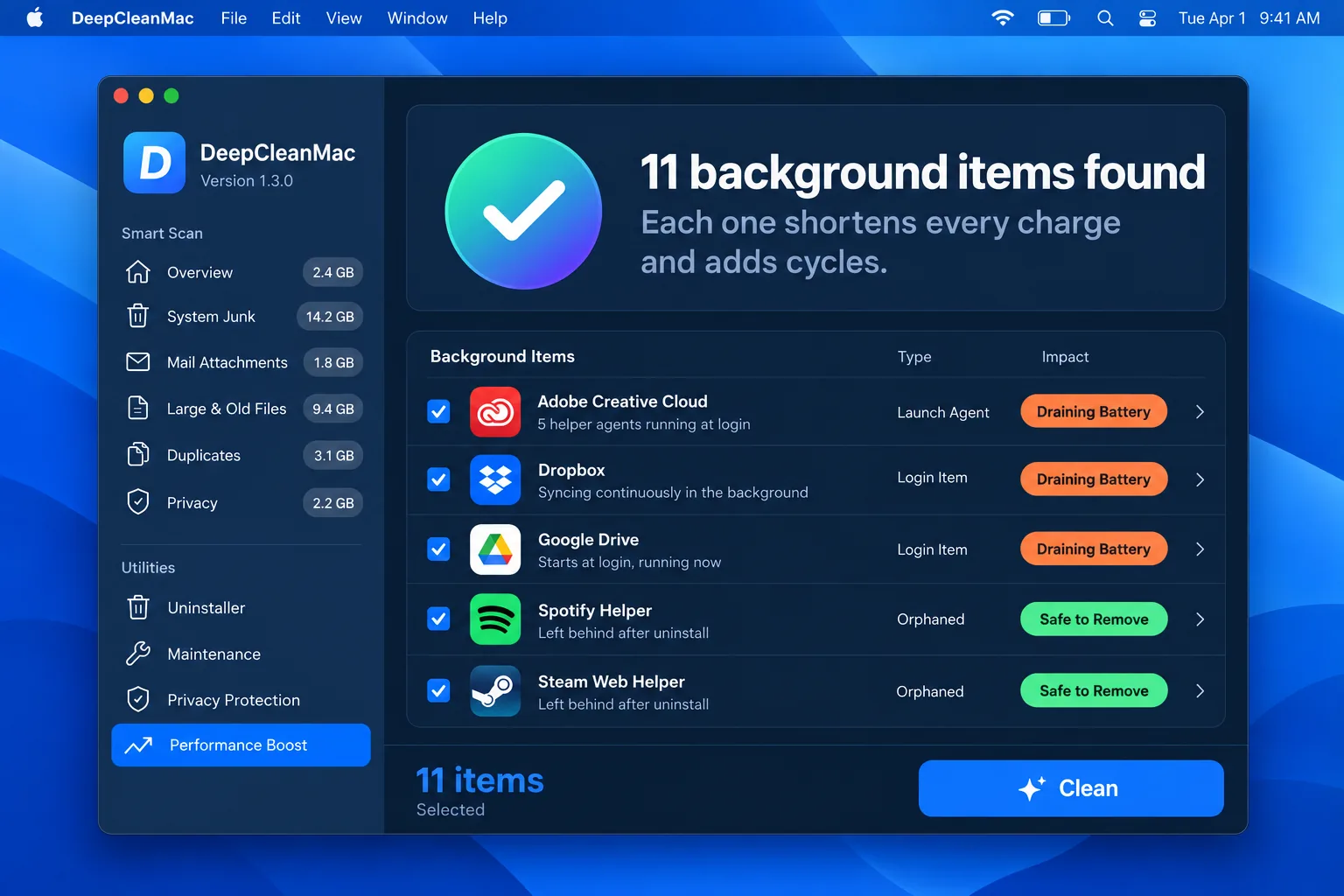The image size is (1344, 896).
Task: Open Spotlight search magnifier icon
Action: (1105, 17)
